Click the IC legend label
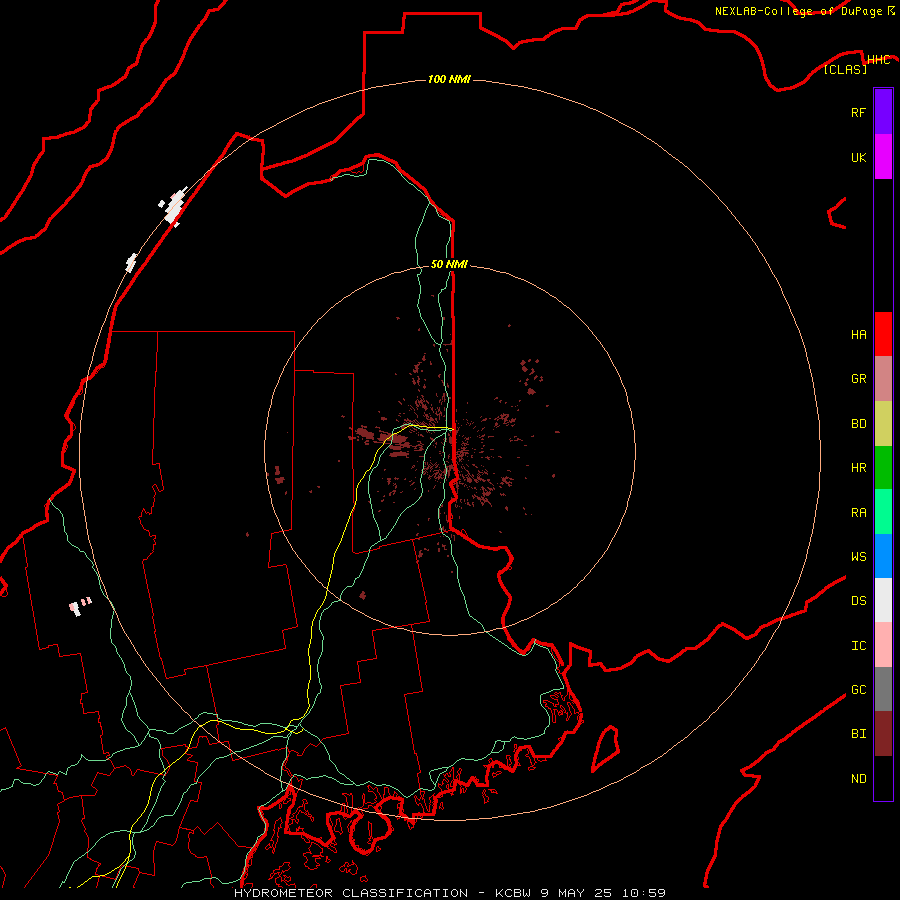 point(858,645)
